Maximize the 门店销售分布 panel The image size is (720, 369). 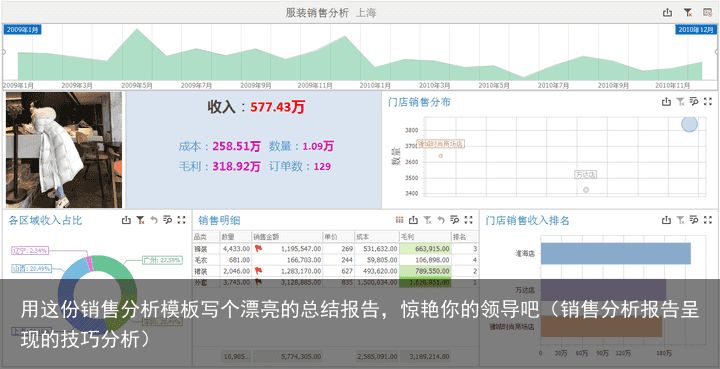point(708,102)
